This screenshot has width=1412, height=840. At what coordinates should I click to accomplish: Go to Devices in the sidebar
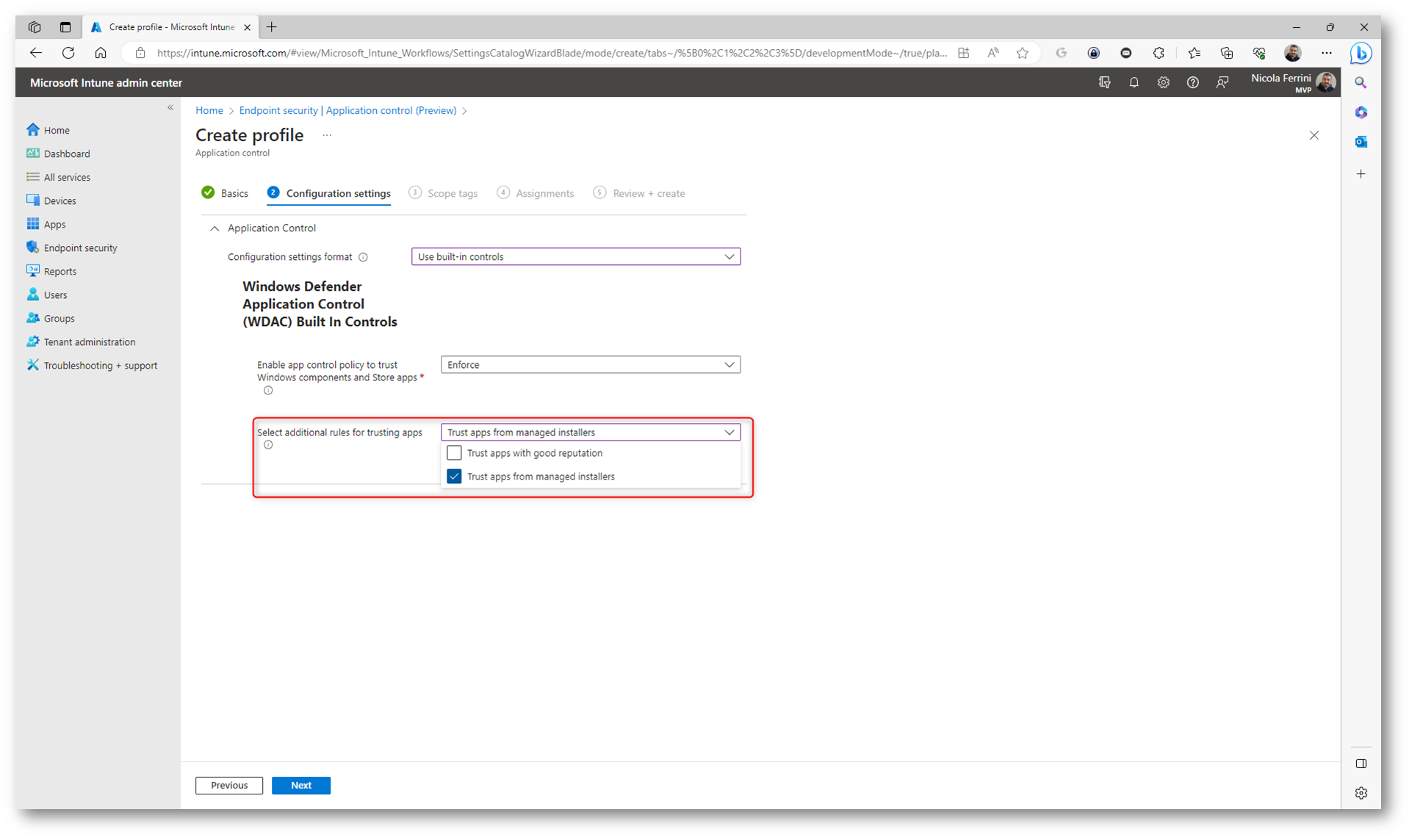pos(51,200)
